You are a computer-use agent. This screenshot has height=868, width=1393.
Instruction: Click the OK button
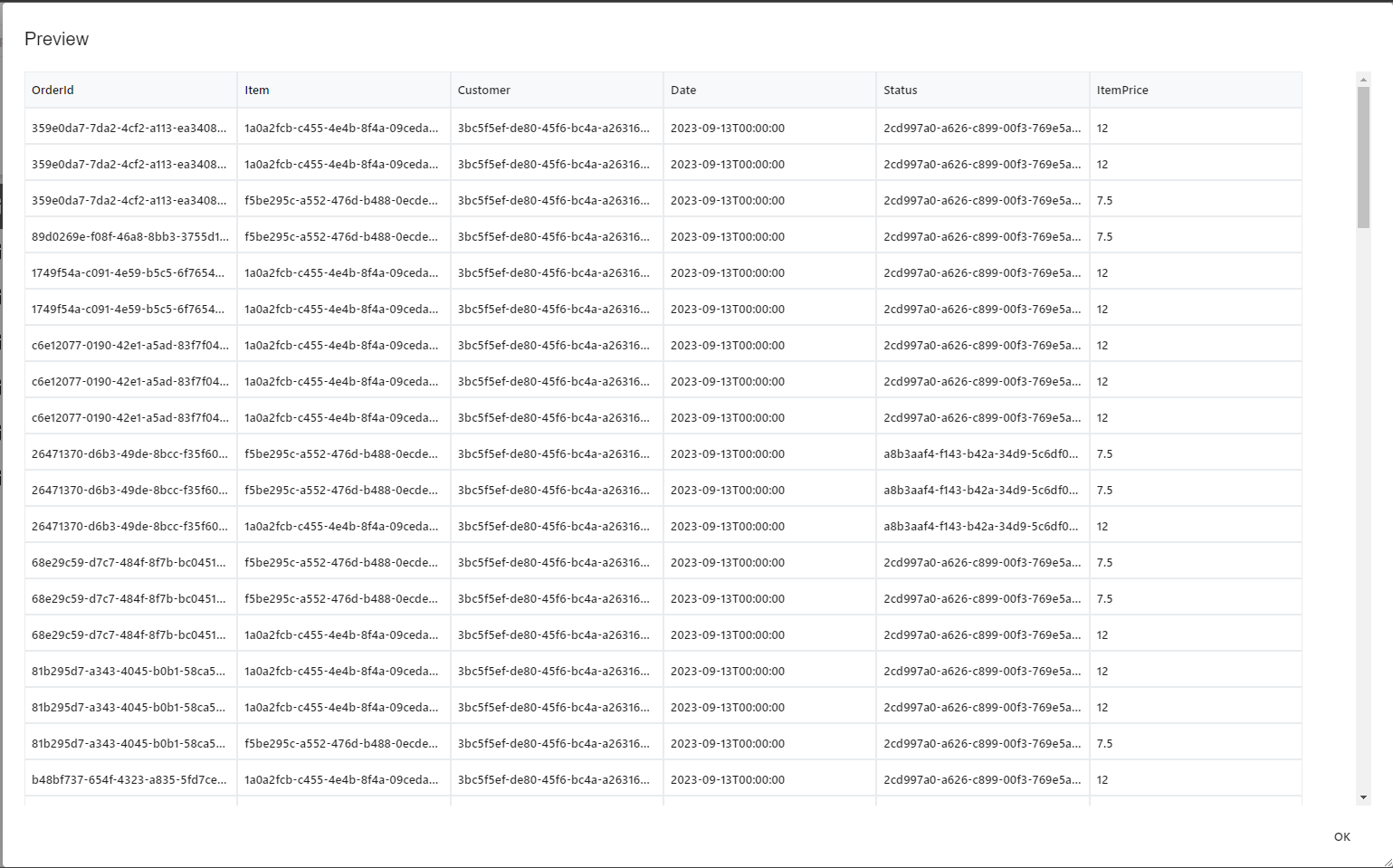pyautogui.click(x=1341, y=836)
